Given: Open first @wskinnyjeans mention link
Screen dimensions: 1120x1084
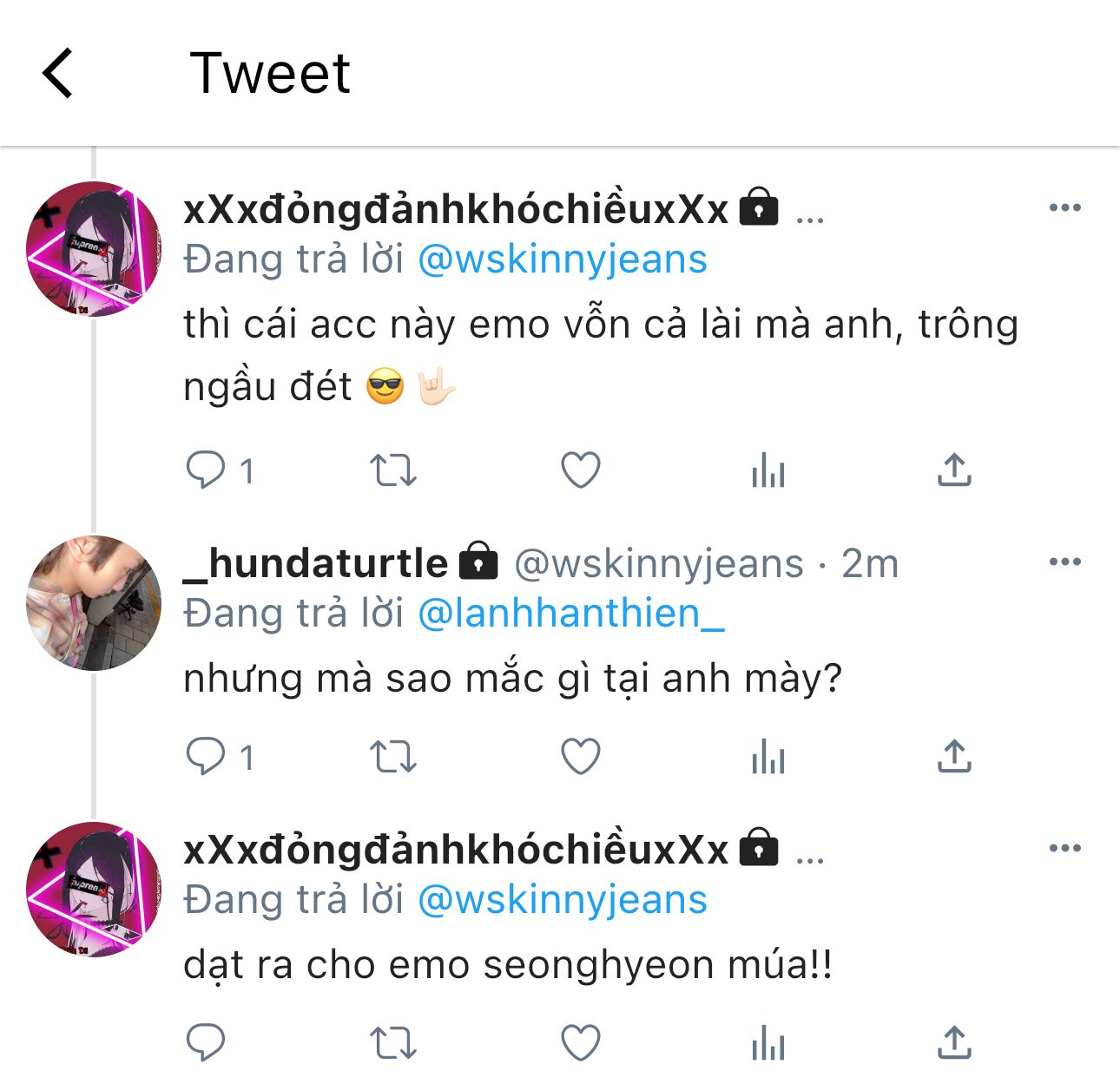Looking at the screenshot, I should (563, 260).
